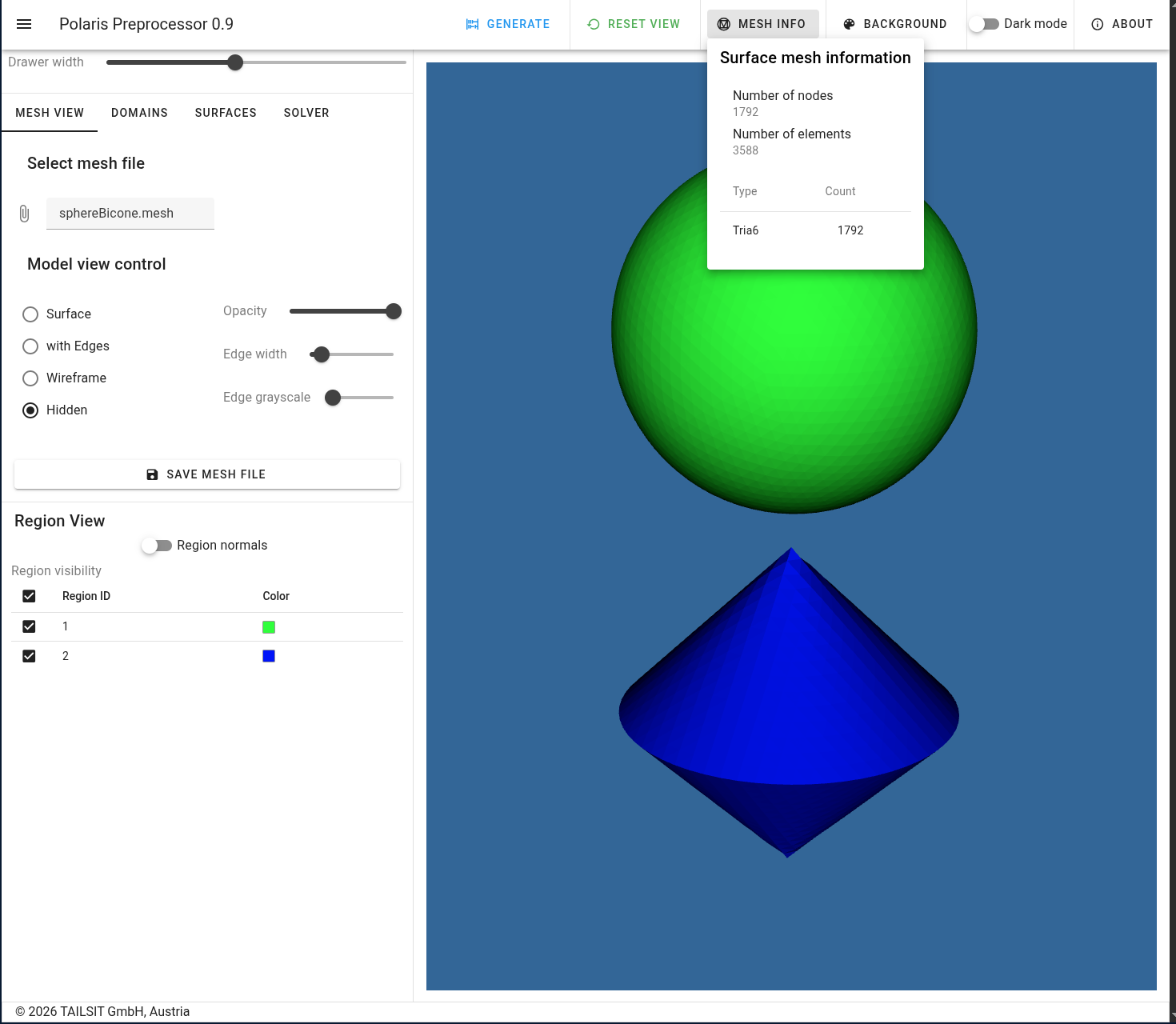The height and width of the screenshot is (1024, 1176).
Task: Click the About button label
Action: tap(1132, 24)
